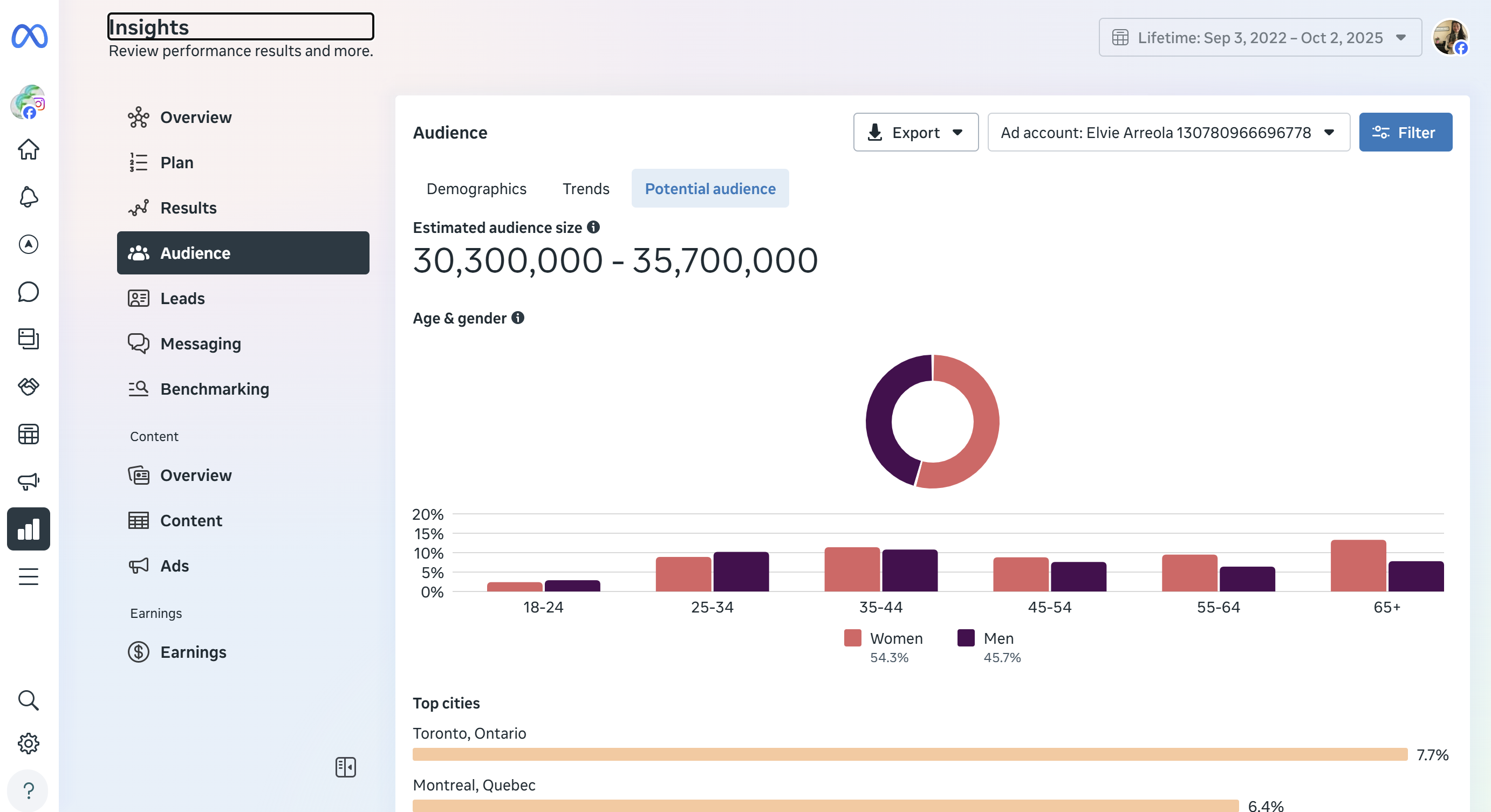Open the inbox chat bubble icon
This screenshot has height=812, width=1491.
point(29,292)
